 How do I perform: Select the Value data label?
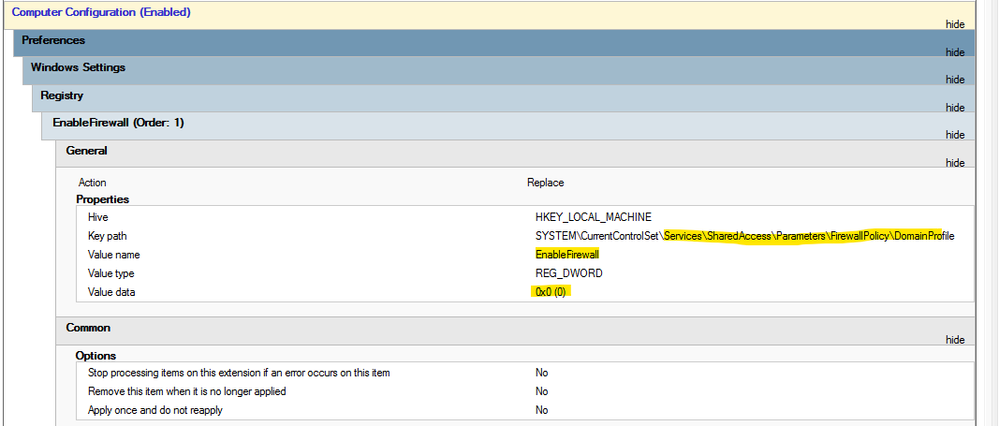(x=111, y=292)
